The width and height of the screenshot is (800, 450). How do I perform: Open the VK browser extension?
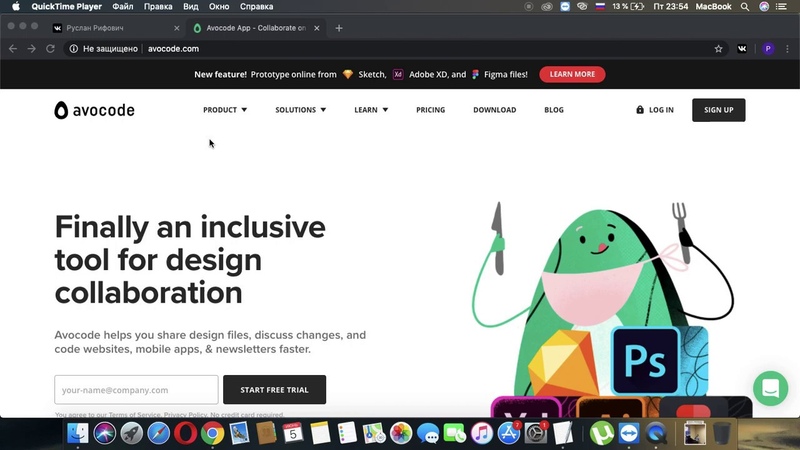pos(742,48)
